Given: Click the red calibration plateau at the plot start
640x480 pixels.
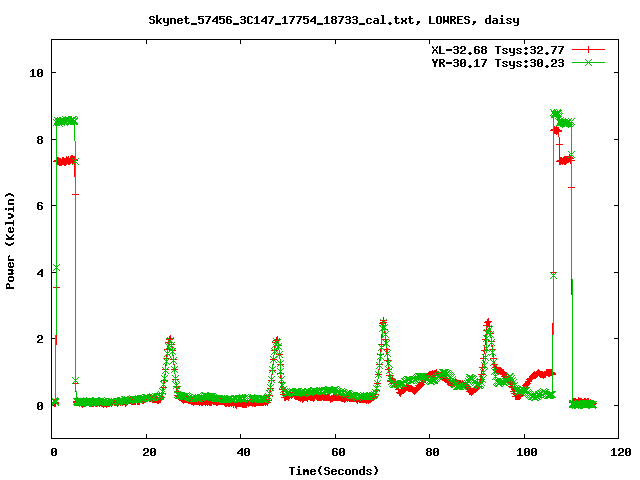Looking at the screenshot, I should point(65,161).
